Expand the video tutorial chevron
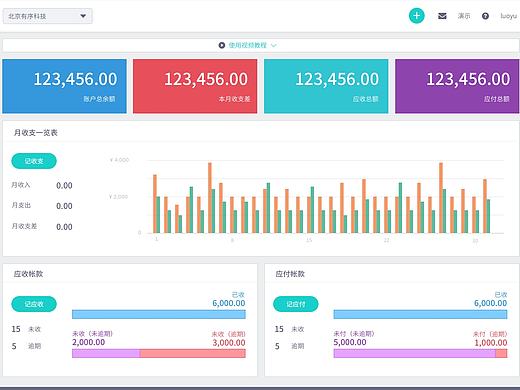 tap(274, 45)
